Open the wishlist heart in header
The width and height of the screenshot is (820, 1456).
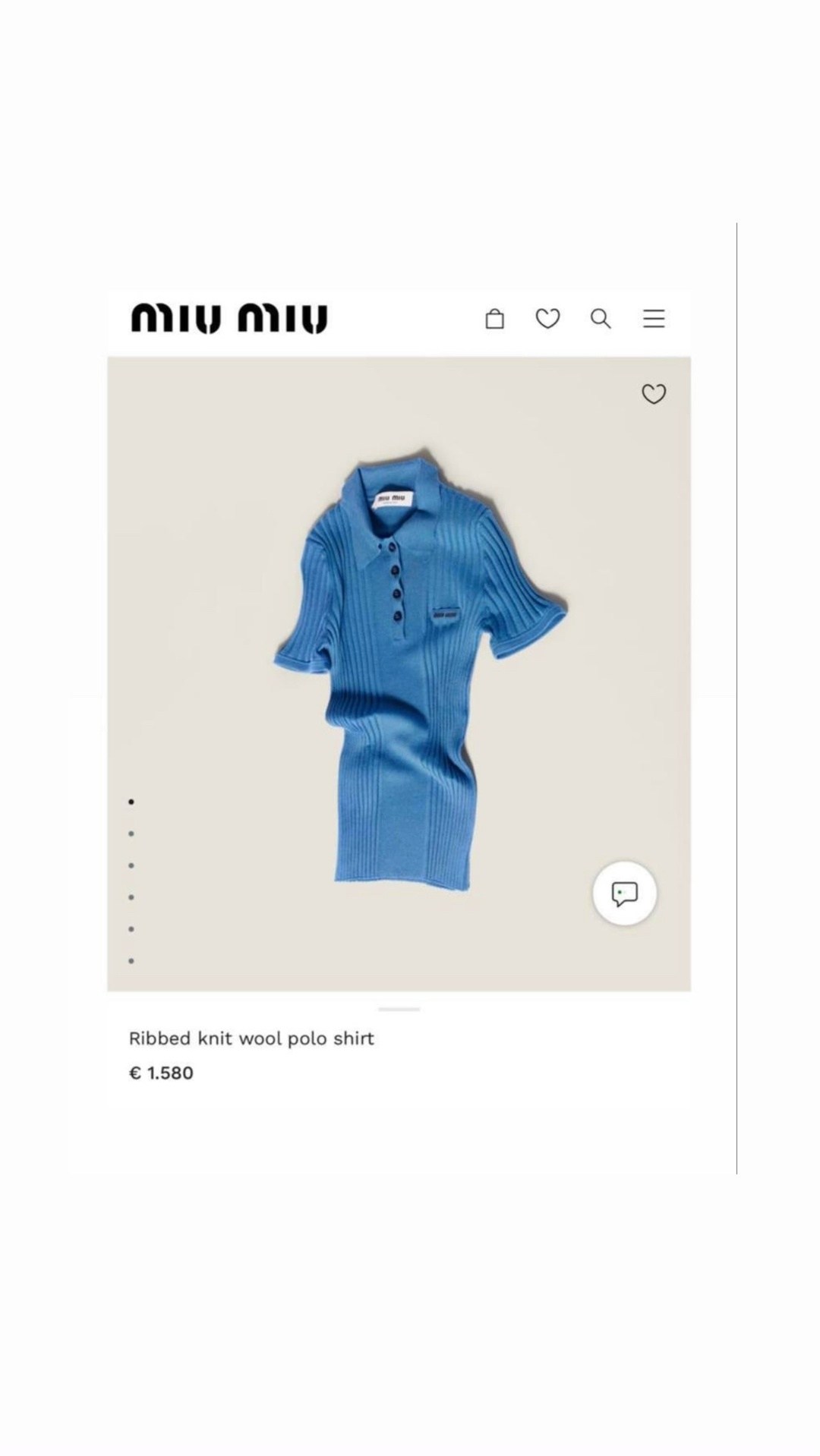(x=547, y=319)
